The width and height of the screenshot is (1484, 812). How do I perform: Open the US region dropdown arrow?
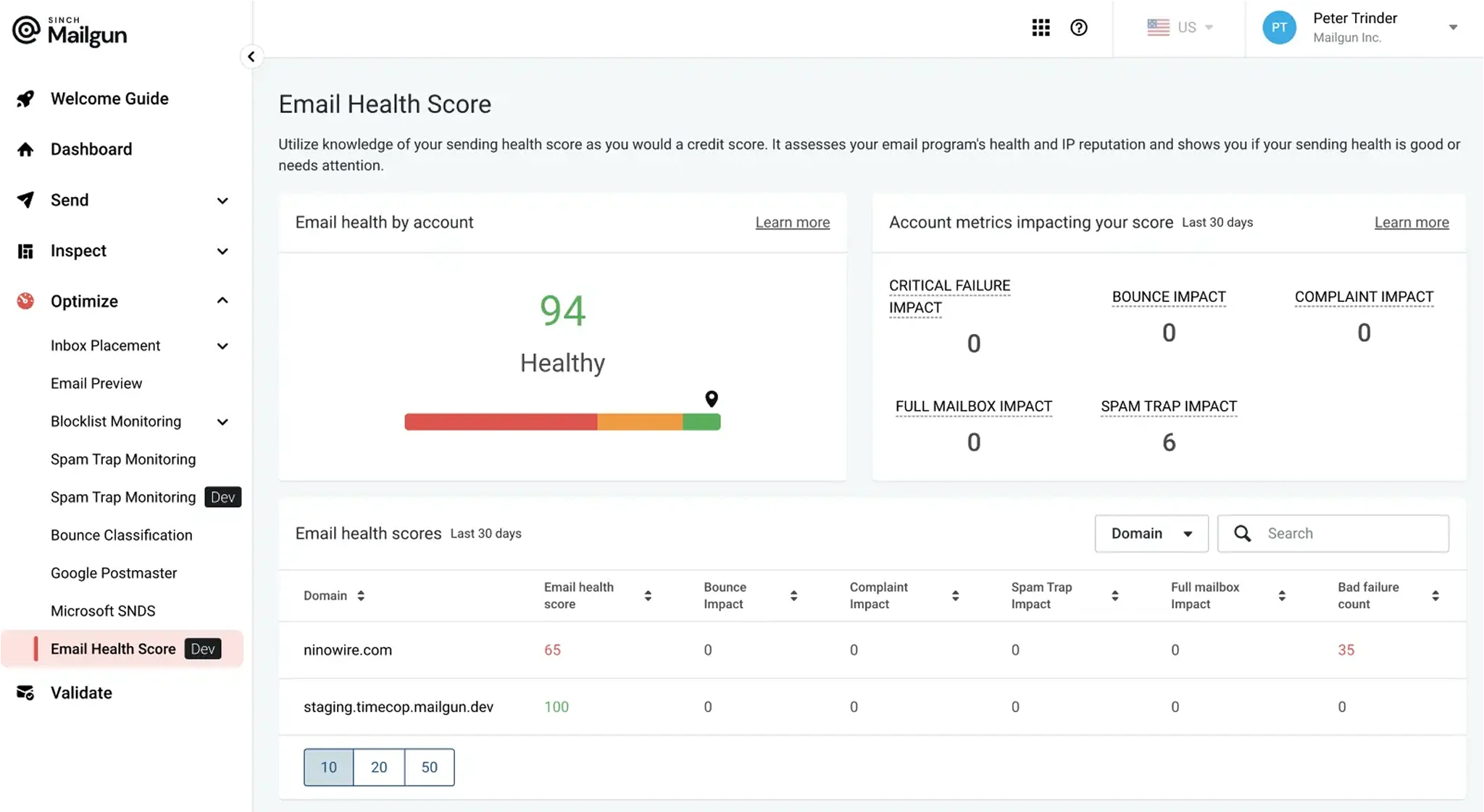(x=1209, y=28)
